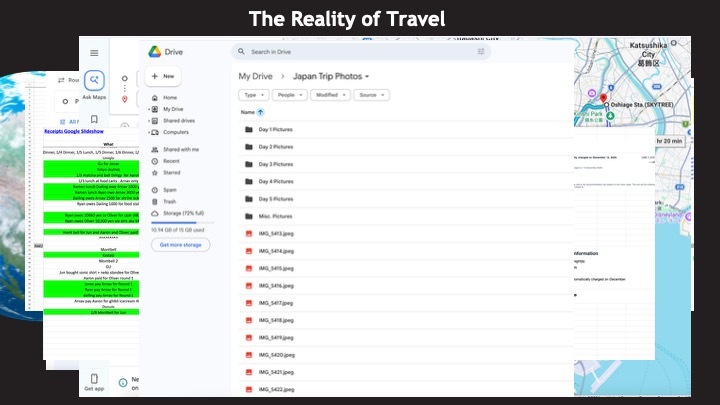Click the storage usage progress bar

(182, 223)
